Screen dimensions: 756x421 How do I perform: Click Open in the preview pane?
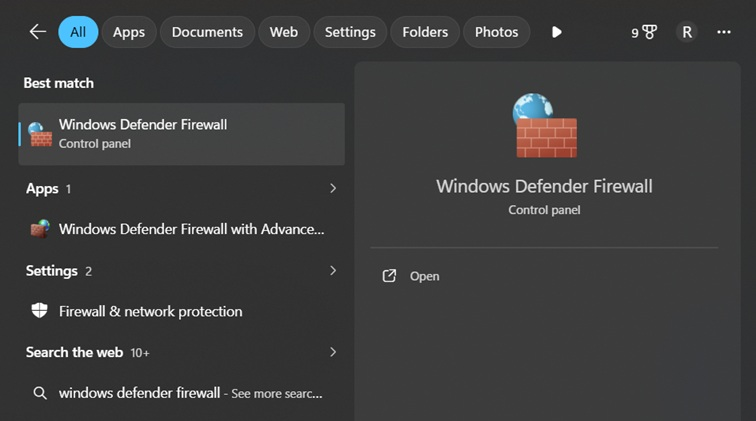click(424, 276)
